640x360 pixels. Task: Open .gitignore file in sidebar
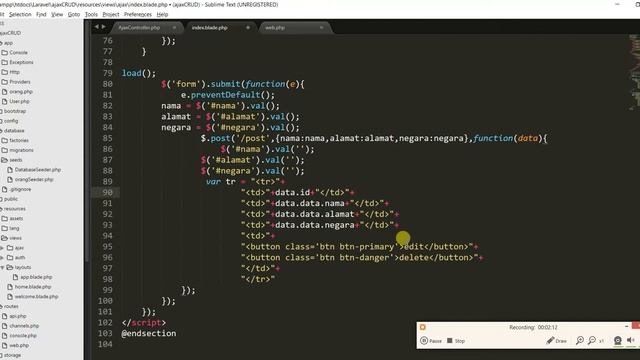[17, 189]
